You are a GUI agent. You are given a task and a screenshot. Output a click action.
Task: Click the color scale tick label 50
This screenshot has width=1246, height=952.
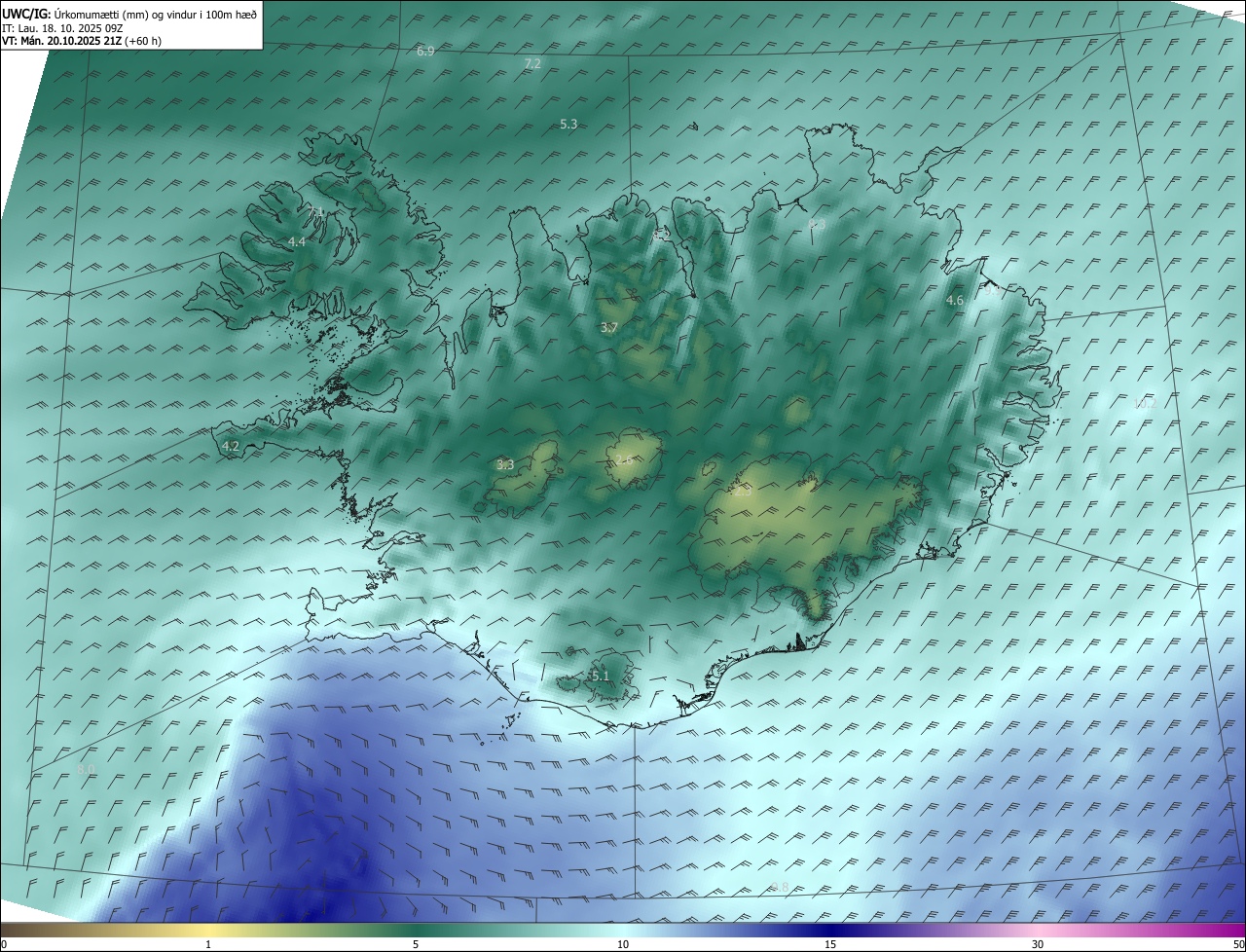pos(1237,944)
